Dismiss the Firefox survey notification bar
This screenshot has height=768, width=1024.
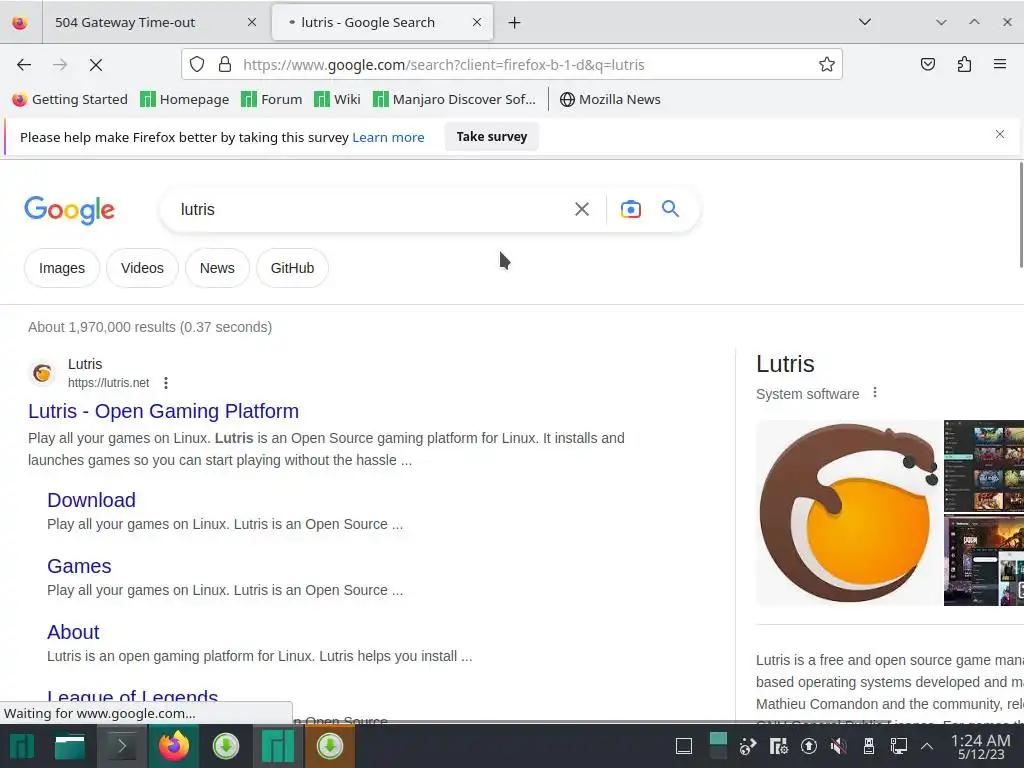click(x=1000, y=134)
